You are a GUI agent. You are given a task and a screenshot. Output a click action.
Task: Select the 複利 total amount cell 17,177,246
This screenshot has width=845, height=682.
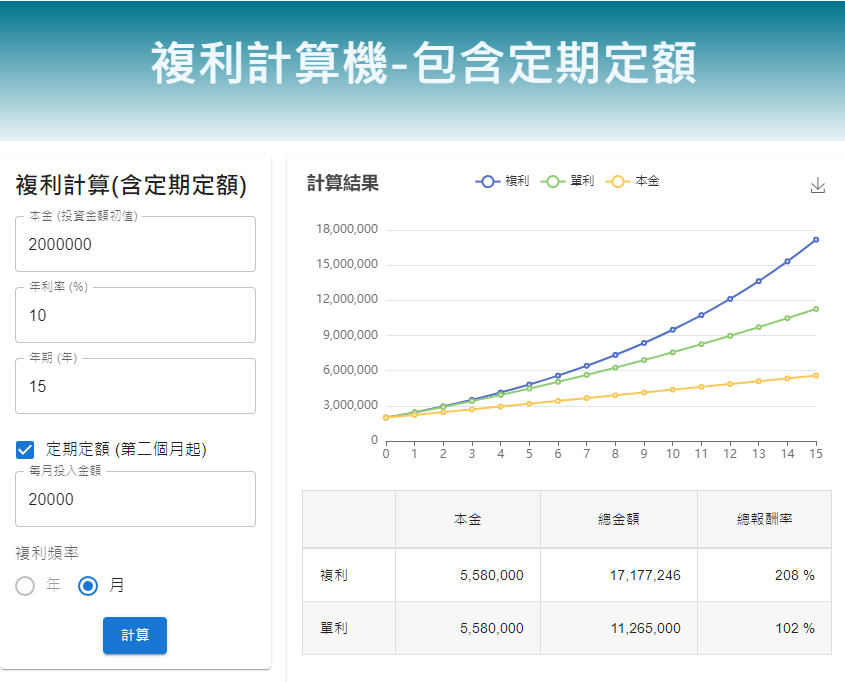[644, 576]
